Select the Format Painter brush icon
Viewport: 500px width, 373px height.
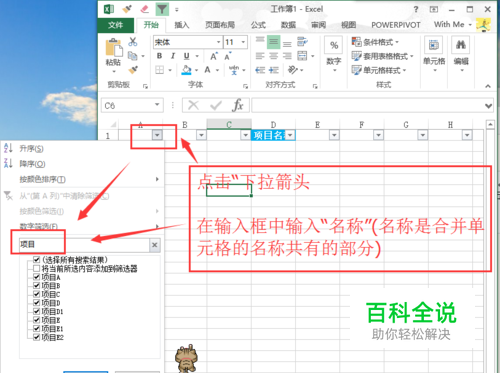133,70
